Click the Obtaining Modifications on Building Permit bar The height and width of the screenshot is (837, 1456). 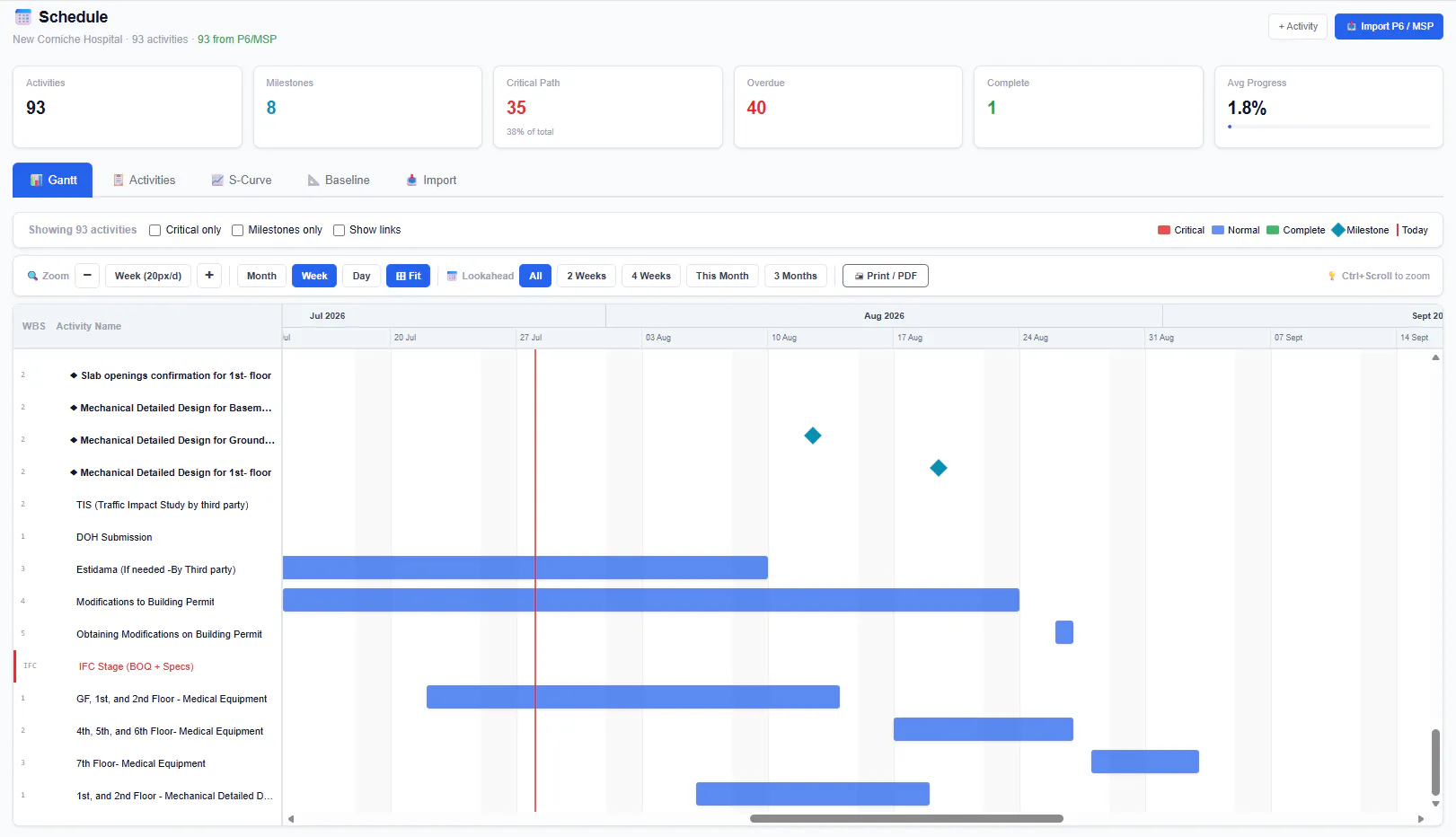pos(1064,632)
